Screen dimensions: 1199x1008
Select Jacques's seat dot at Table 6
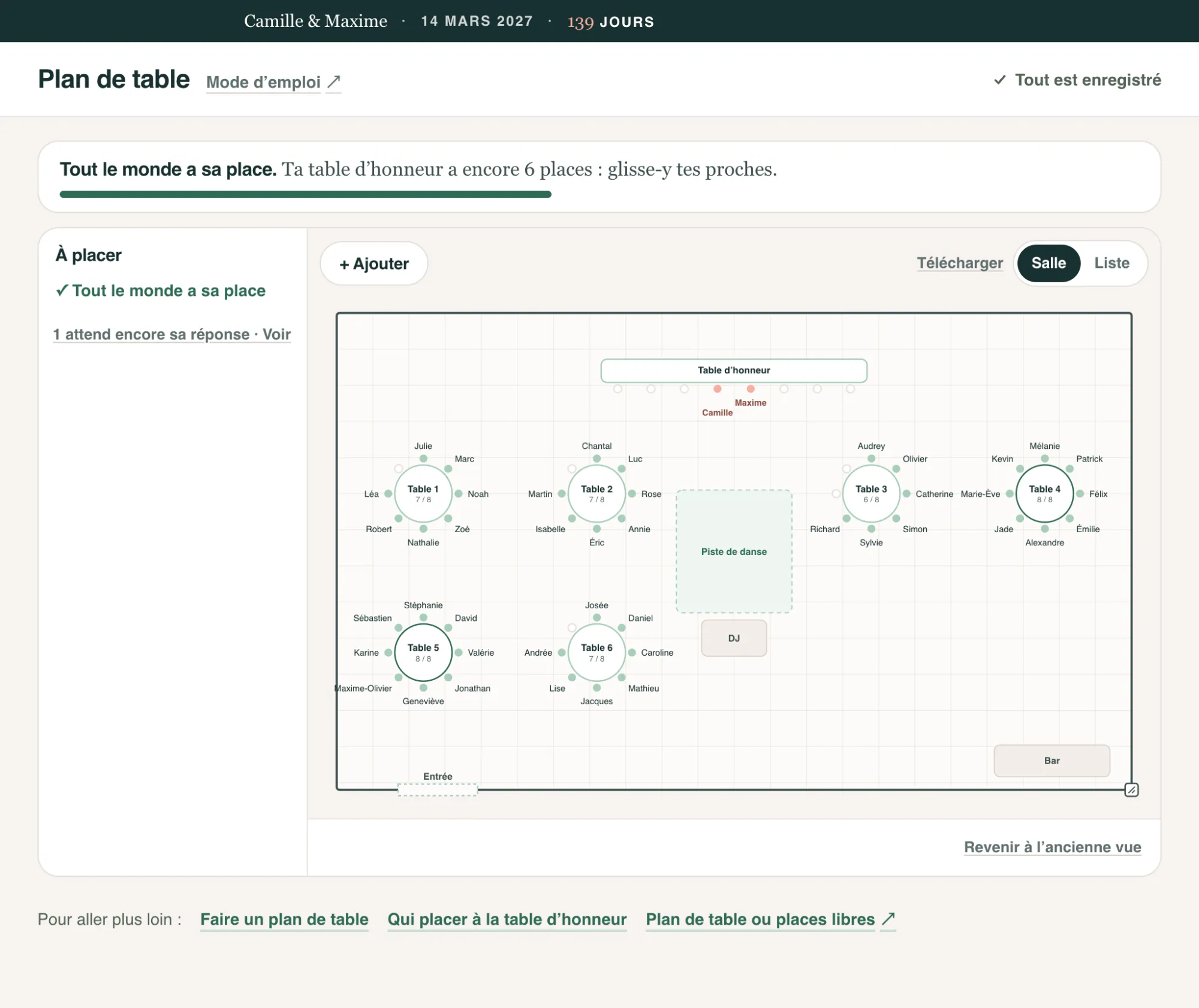597,688
